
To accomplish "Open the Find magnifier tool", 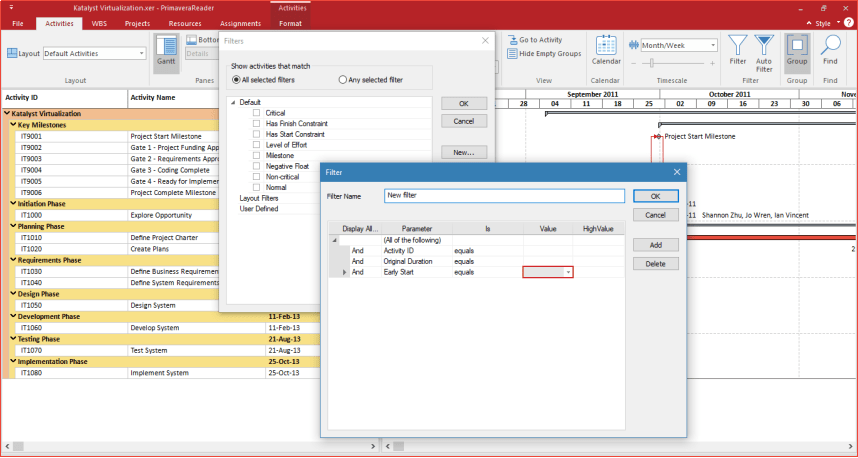I will (830, 50).
